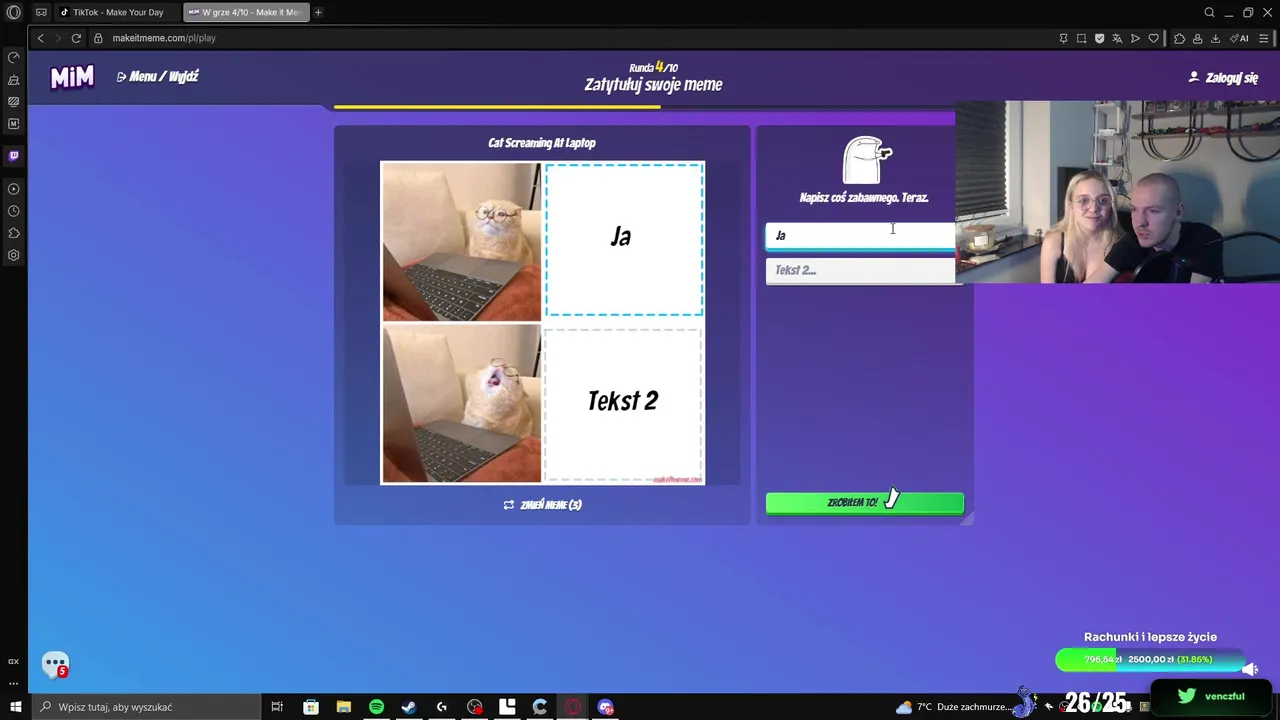This screenshot has height=720, width=1280.
Task: Open Spotify from the taskbar
Action: click(x=376, y=707)
